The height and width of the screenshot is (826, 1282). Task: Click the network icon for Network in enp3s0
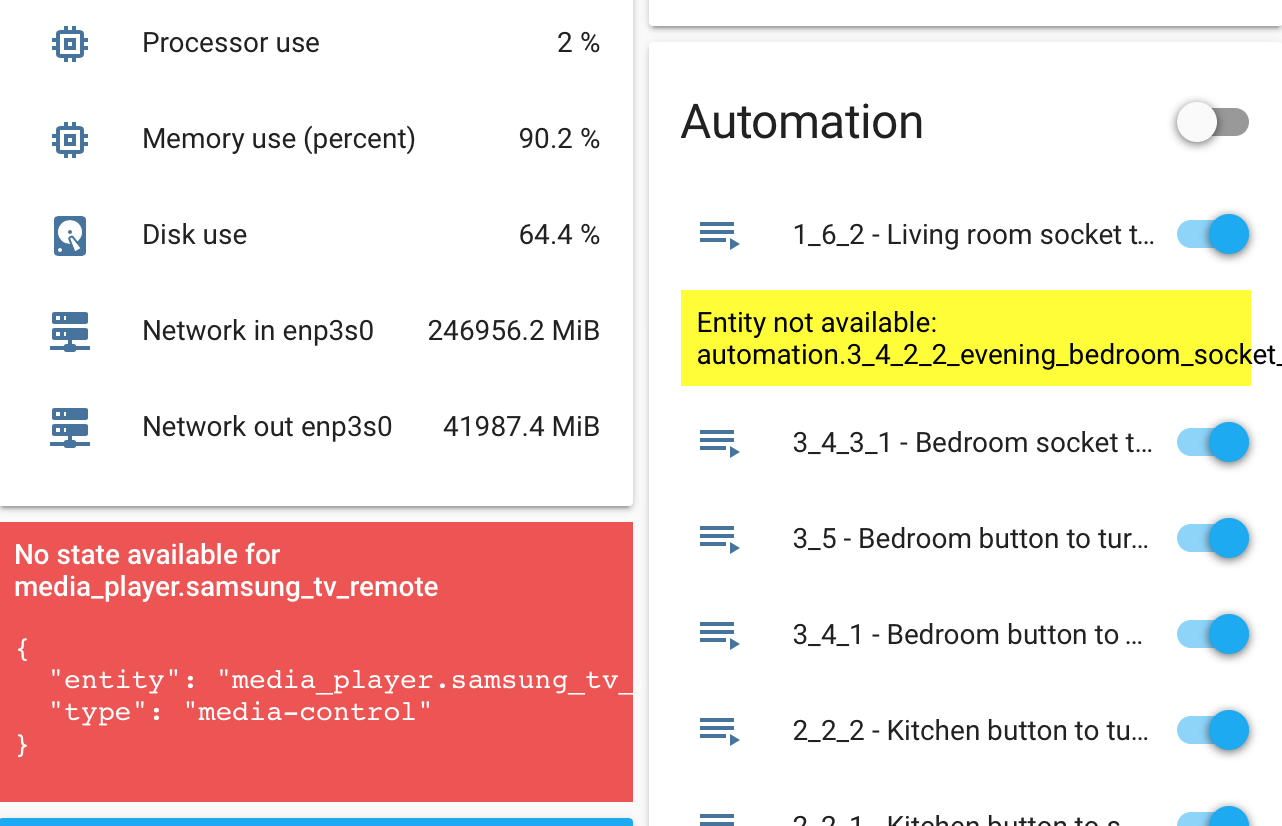69,331
